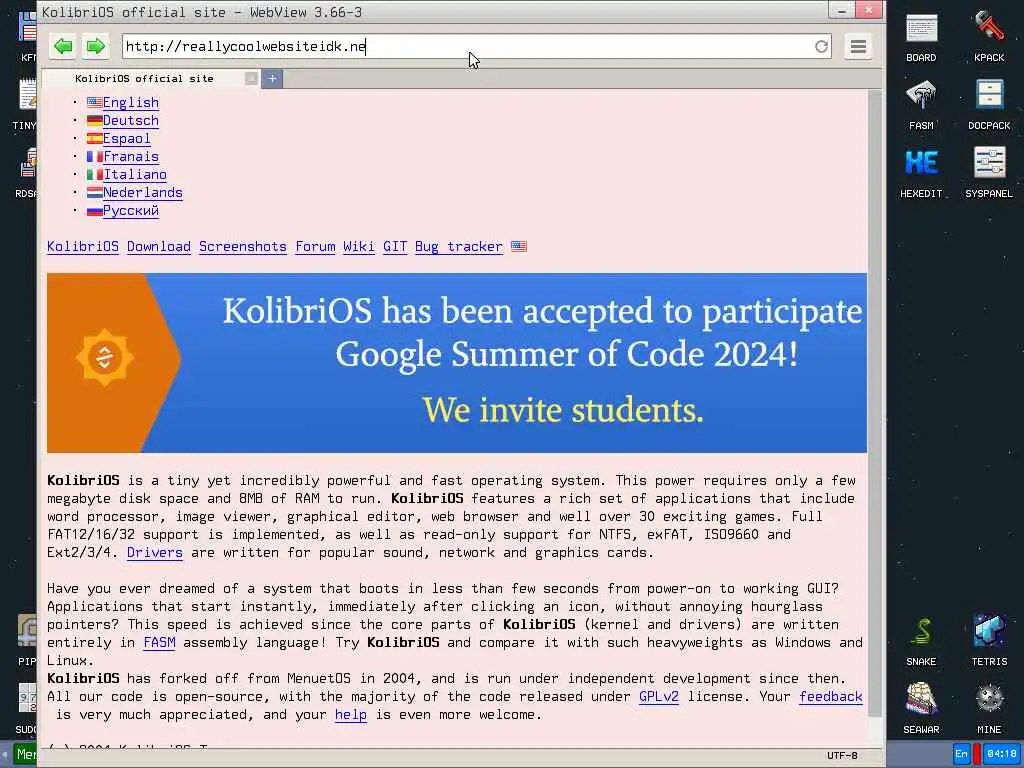Open the Screenshots nav link
Viewport: 1024px width, 768px height.
click(243, 247)
